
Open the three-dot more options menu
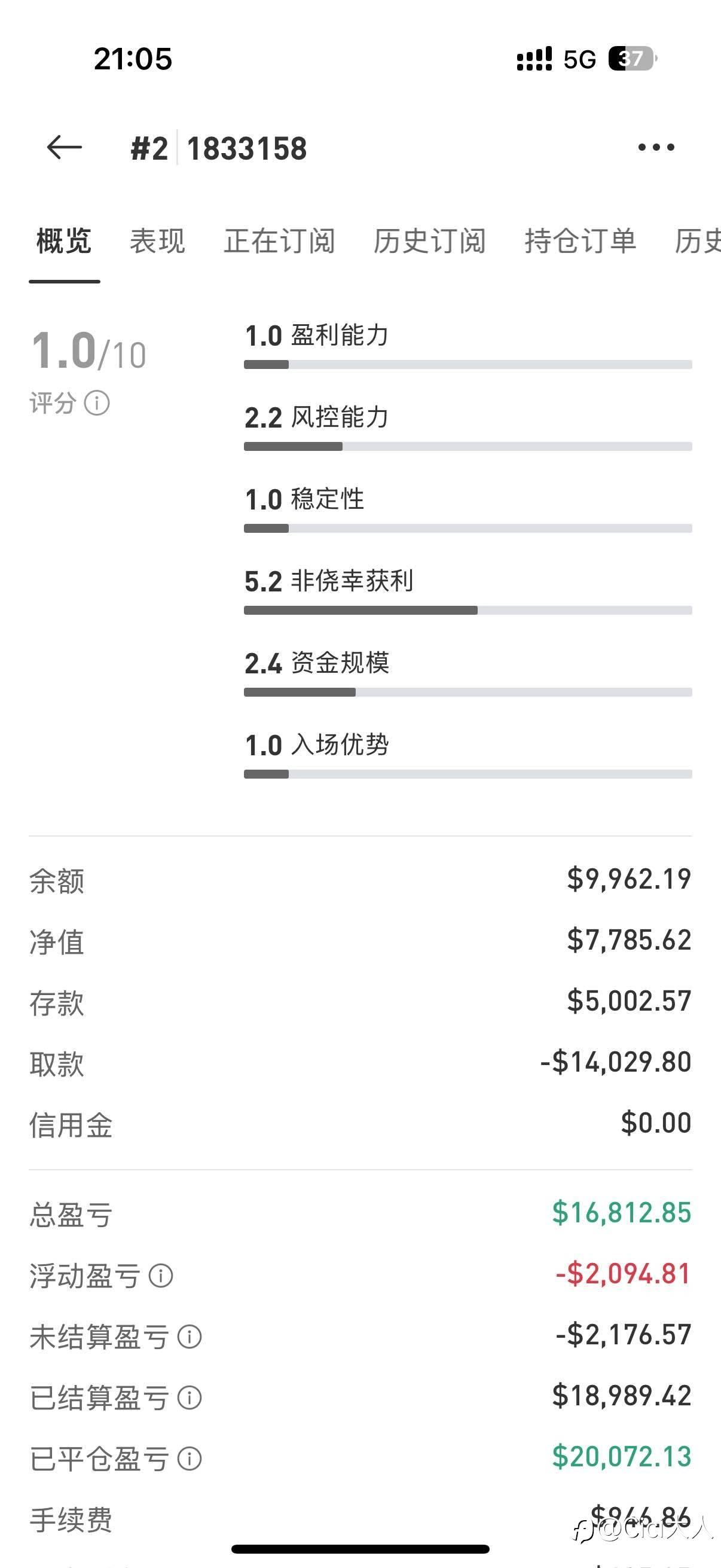point(656,147)
